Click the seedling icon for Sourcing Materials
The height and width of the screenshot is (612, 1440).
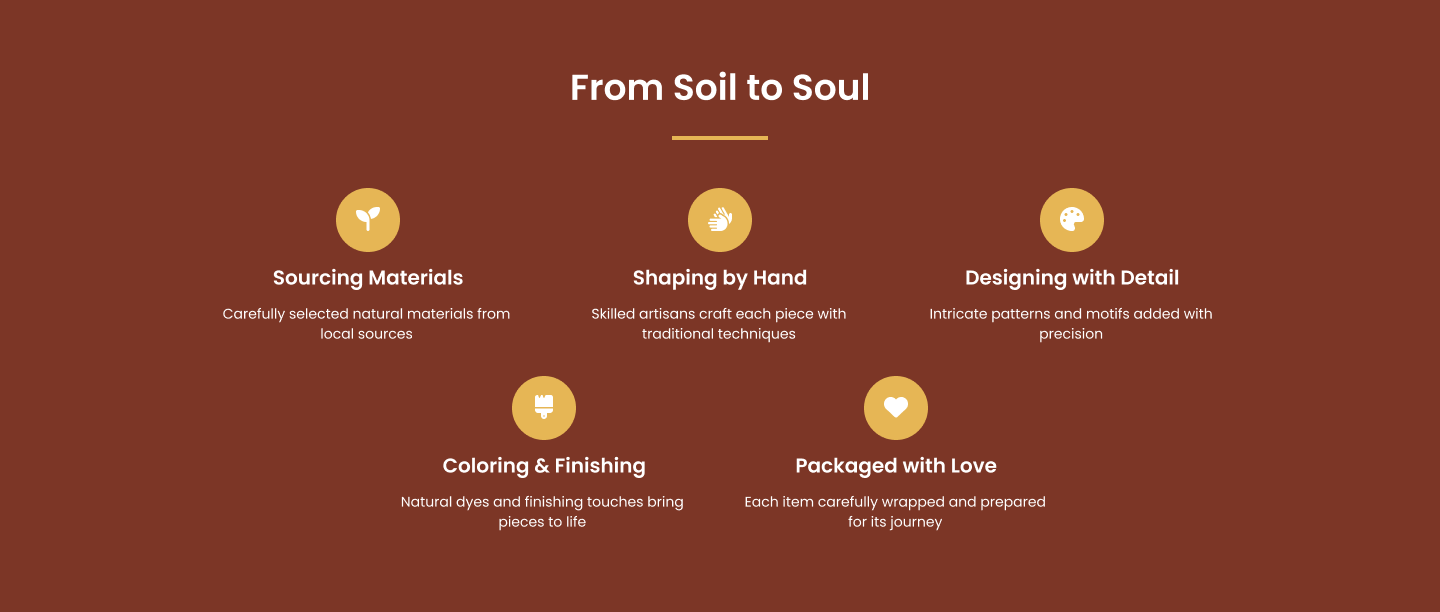368,220
